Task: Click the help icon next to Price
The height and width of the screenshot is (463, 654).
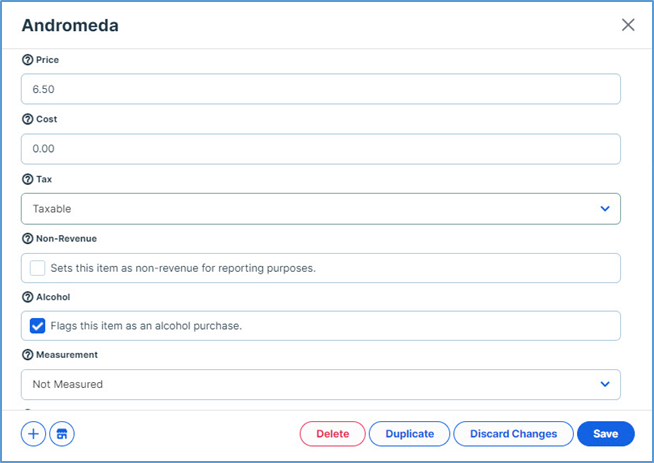Action: pyautogui.click(x=27, y=60)
